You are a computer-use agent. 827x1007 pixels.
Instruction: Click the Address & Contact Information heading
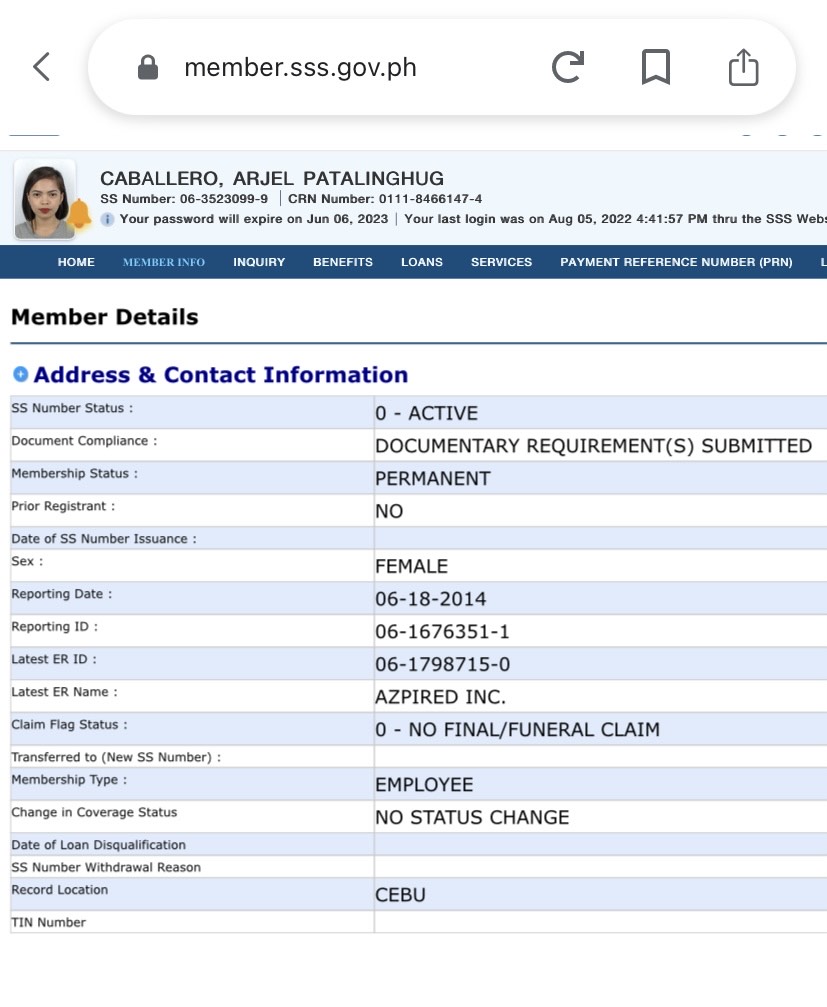220,375
